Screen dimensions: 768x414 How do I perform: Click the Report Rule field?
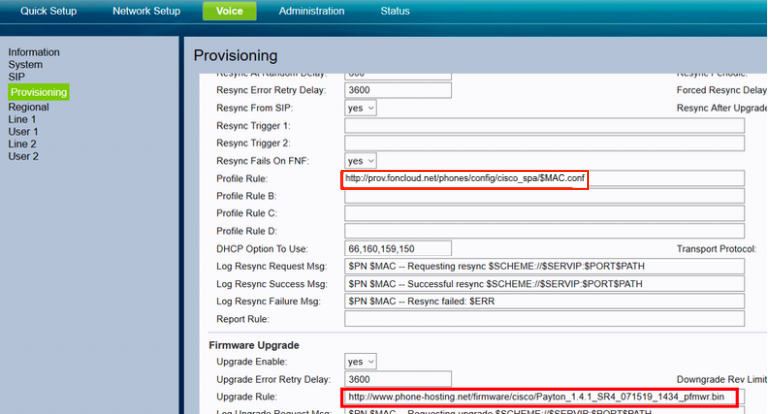point(544,319)
